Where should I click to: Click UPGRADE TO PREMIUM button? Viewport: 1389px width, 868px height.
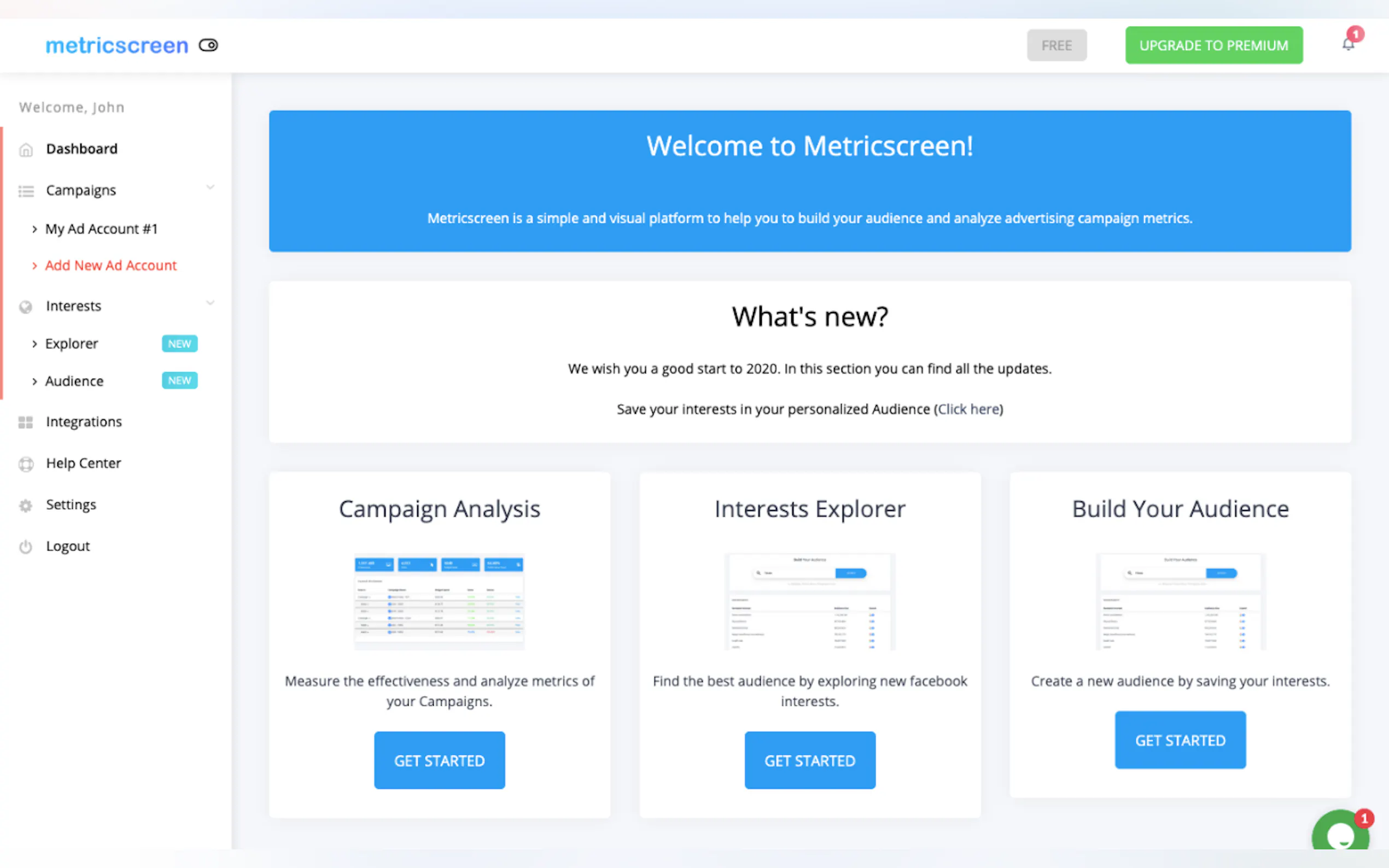pos(1214,45)
